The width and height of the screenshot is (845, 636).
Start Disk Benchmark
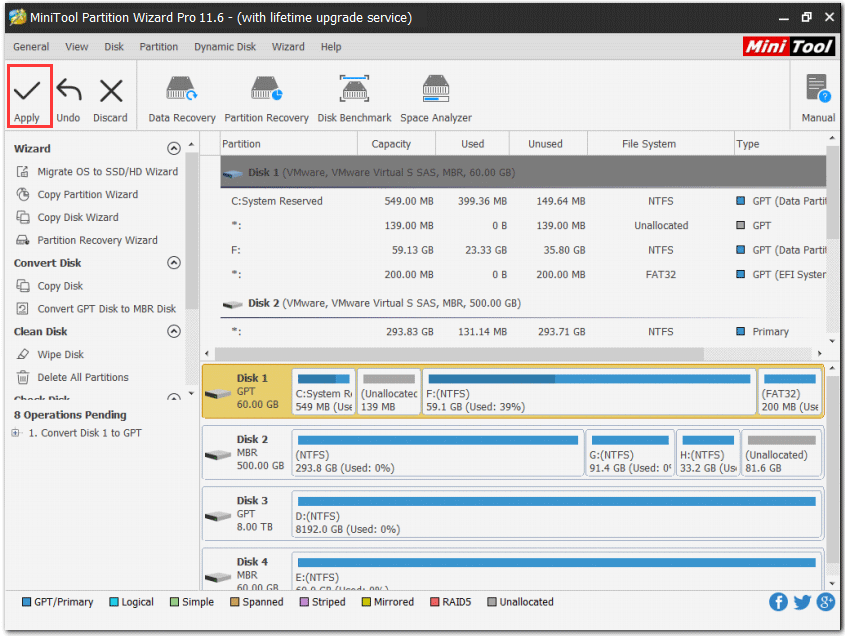click(x=354, y=97)
